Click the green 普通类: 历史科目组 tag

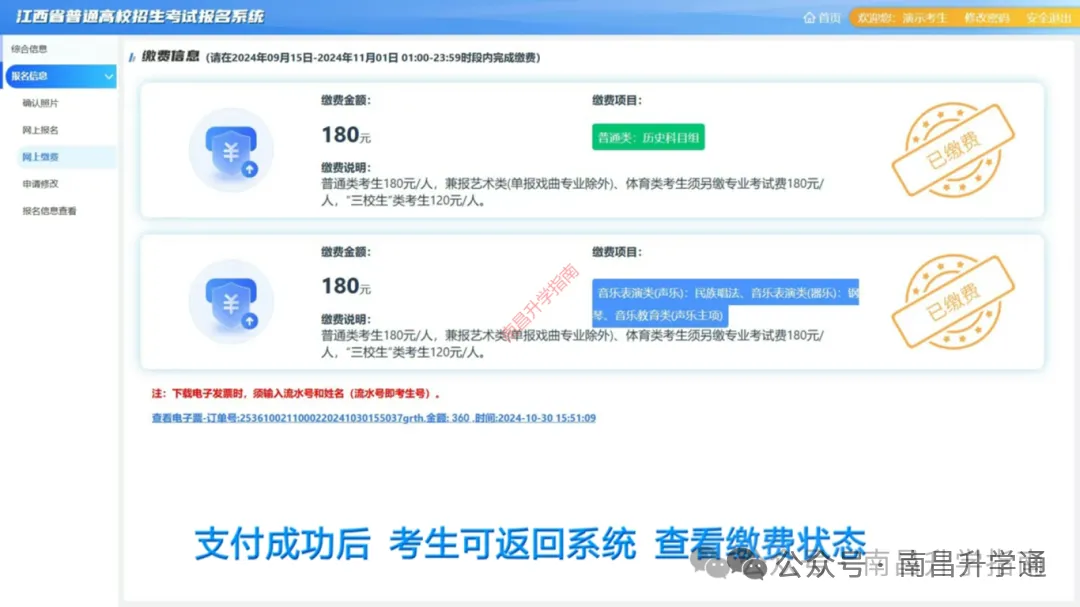pyautogui.click(x=648, y=137)
